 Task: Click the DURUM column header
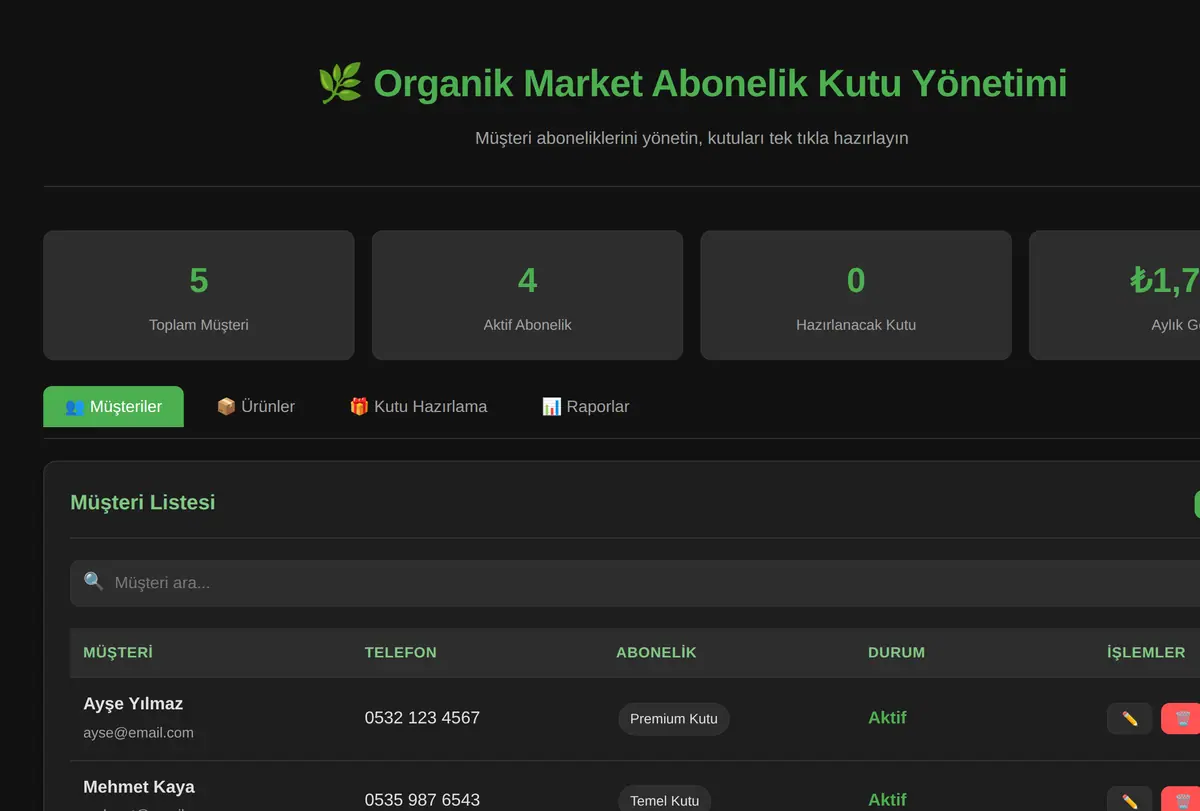coord(897,653)
